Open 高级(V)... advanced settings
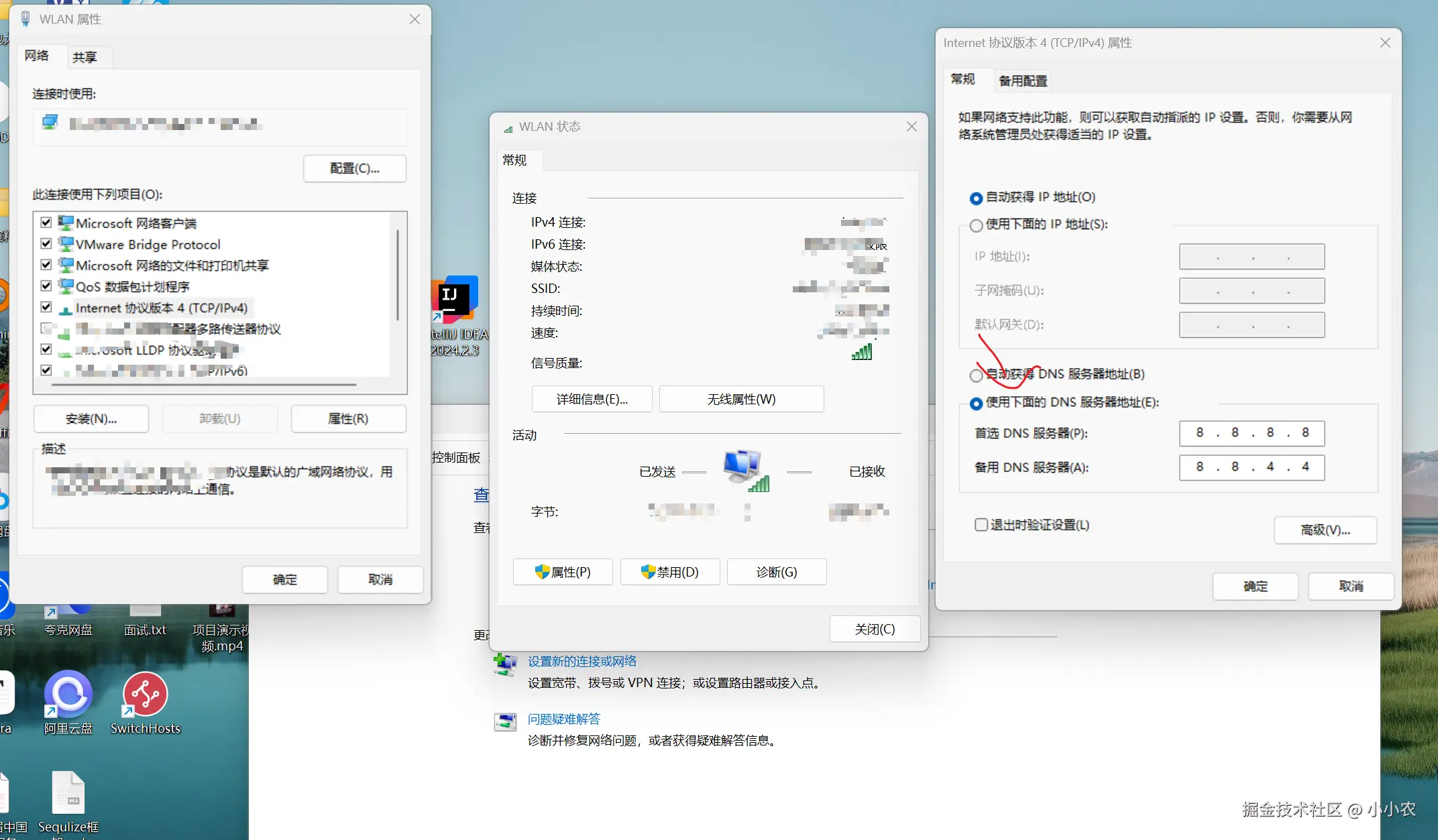This screenshot has width=1438, height=840. click(x=1325, y=530)
